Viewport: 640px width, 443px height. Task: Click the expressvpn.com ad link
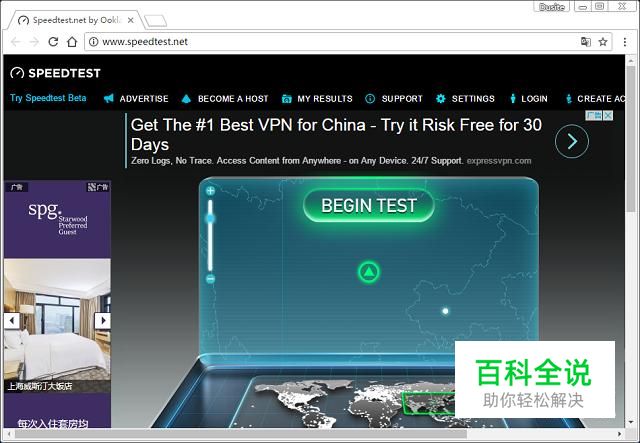click(x=499, y=161)
